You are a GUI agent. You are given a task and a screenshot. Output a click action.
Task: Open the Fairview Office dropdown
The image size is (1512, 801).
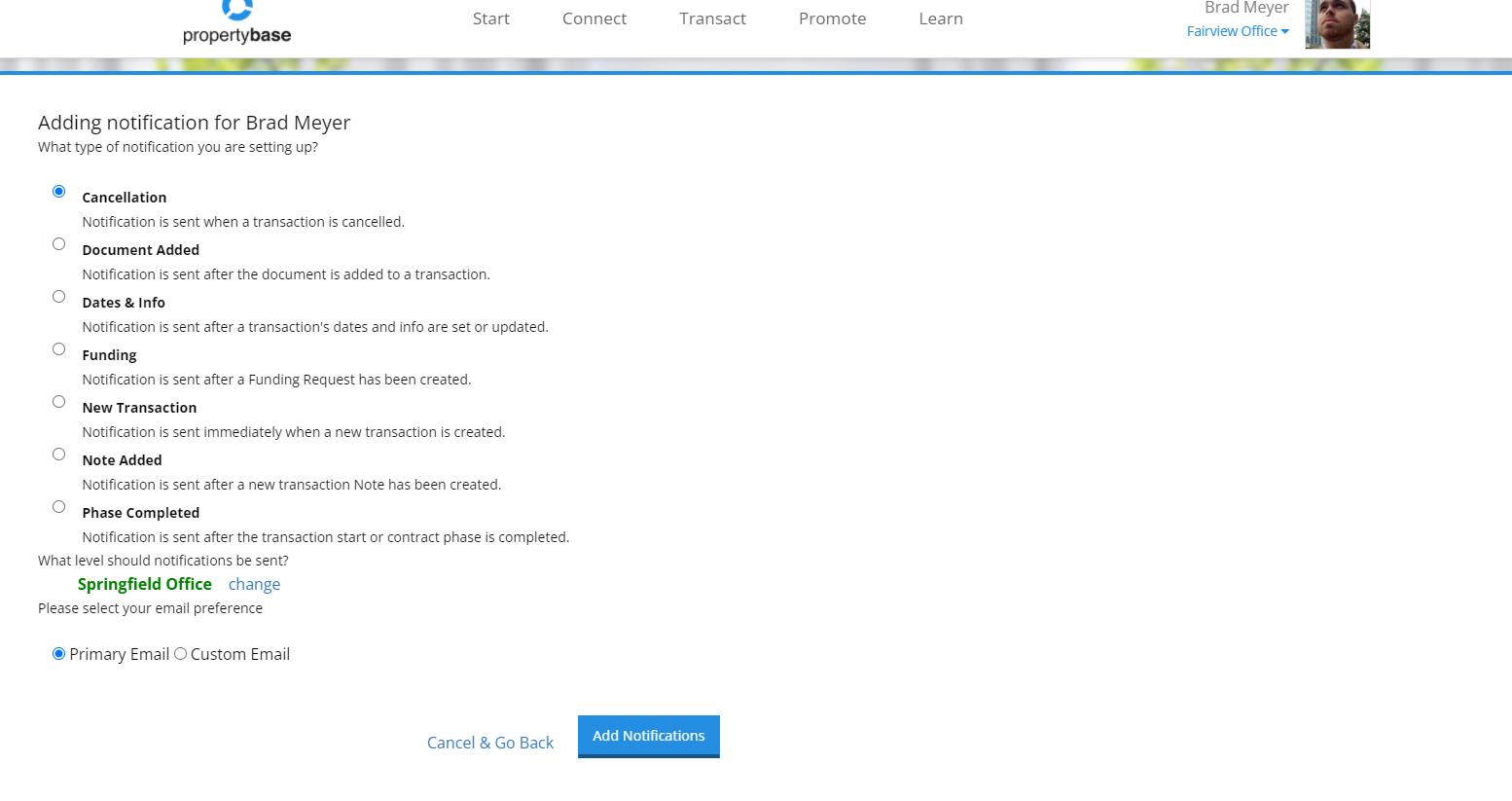tap(1237, 30)
